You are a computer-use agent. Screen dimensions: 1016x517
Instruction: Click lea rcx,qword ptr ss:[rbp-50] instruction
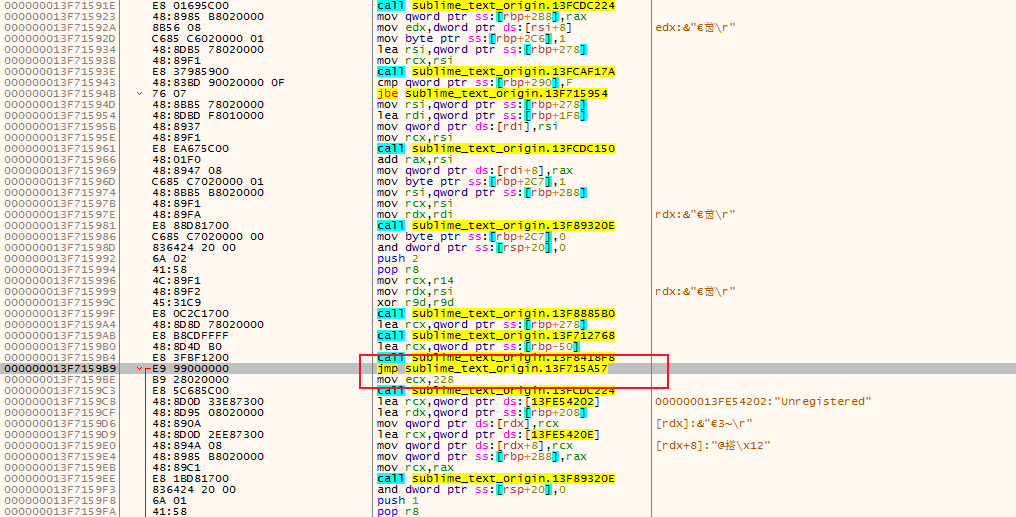coord(478,347)
